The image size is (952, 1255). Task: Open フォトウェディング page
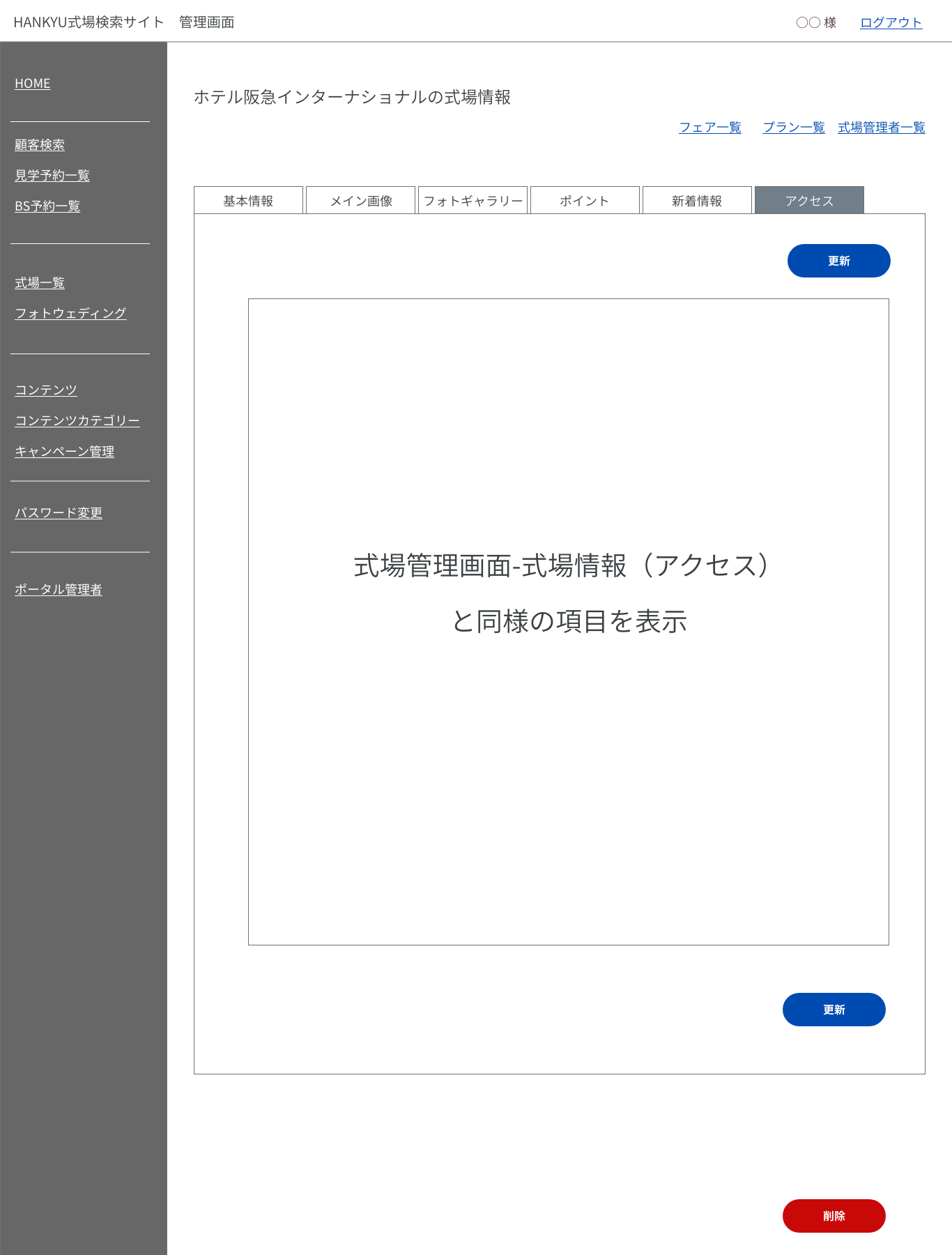[x=70, y=314]
